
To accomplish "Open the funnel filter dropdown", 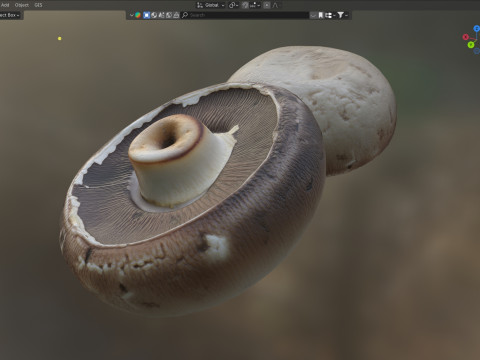I will click(343, 15).
